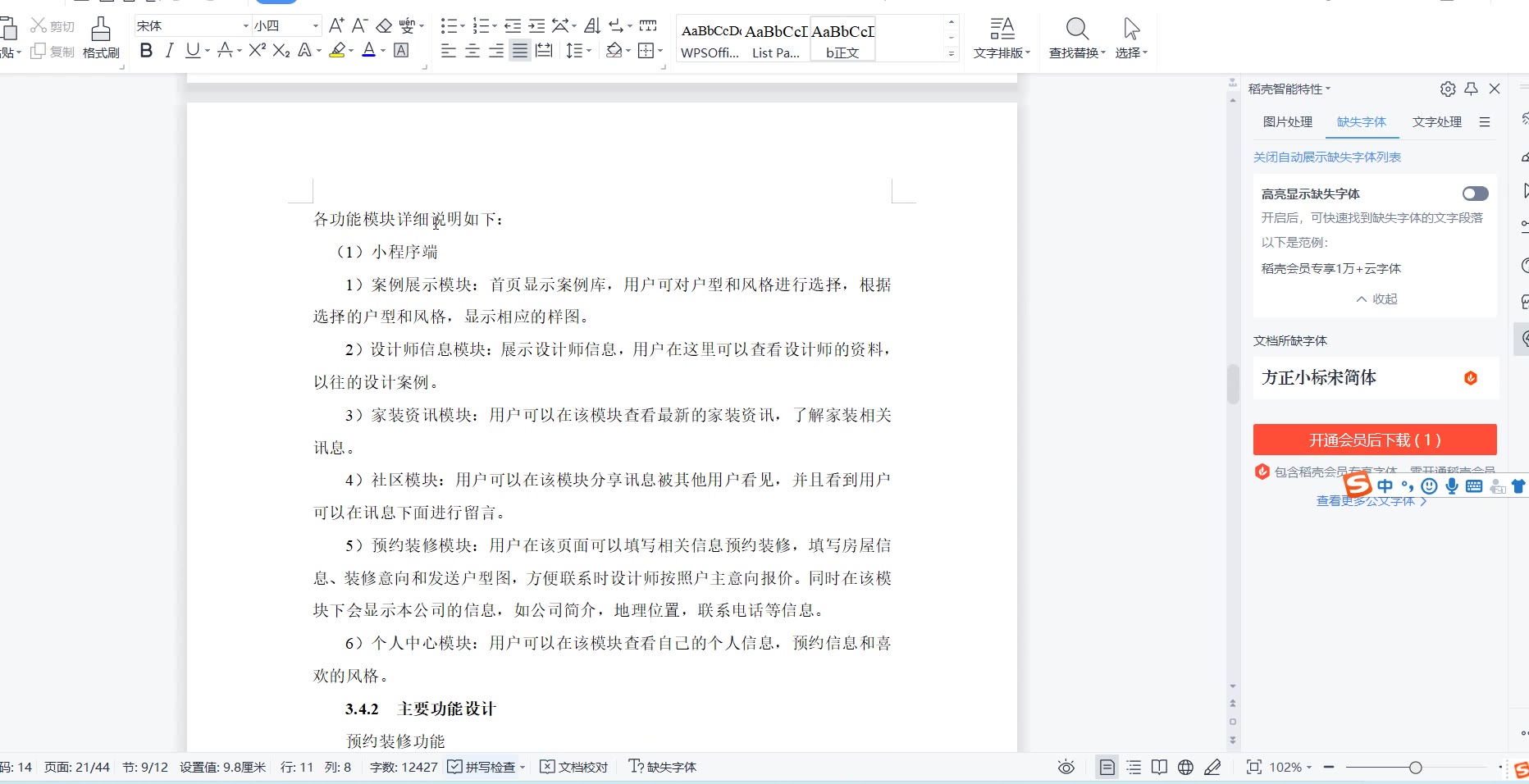Switch to the 文字处理 tab
This screenshot has width=1529, height=784.
pos(1437,122)
